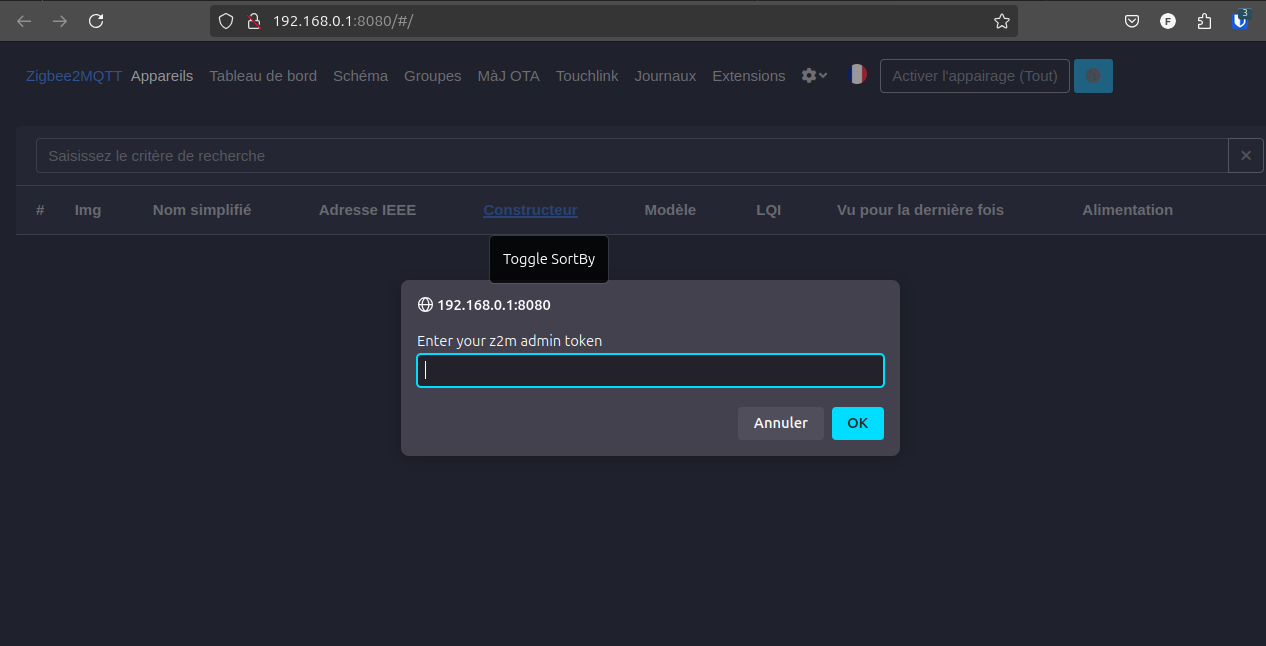
Task: Open the Appareils tab
Action: pyautogui.click(x=162, y=76)
